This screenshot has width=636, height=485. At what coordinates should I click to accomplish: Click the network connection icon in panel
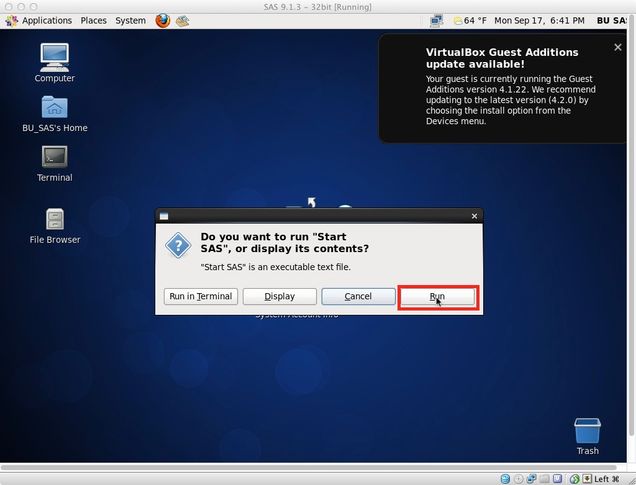pyautogui.click(x=436, y=21)
